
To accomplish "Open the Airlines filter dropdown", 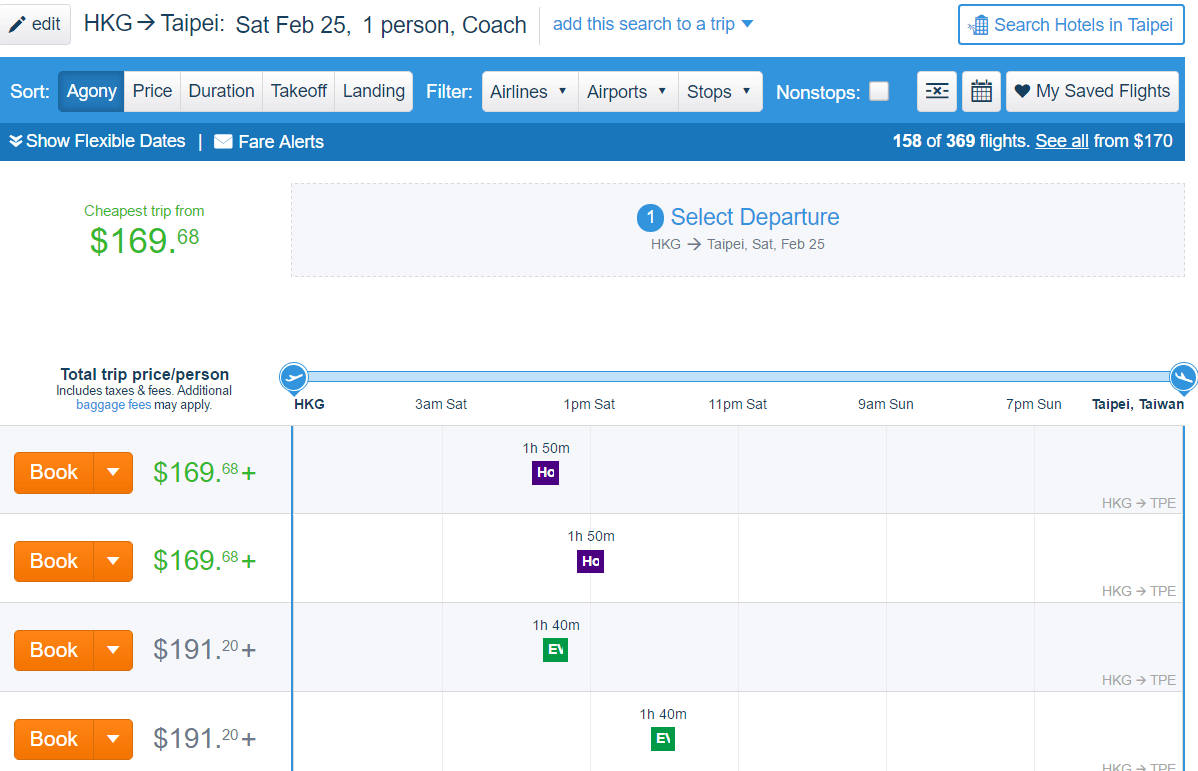I will [529, 91].
